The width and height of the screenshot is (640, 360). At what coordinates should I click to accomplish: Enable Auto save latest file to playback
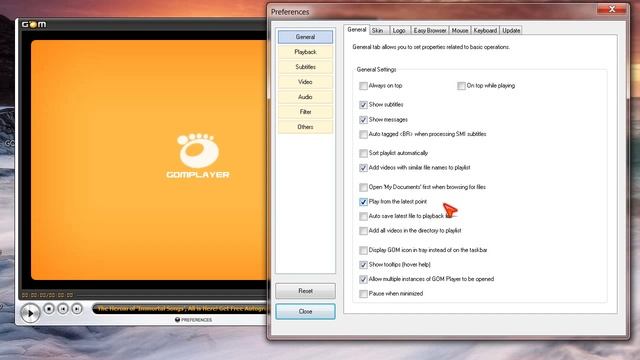pyautogui.click(x=363, y=216)
